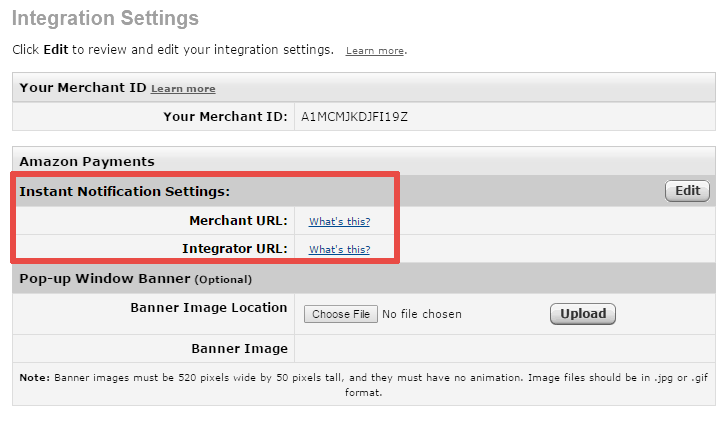Click the Amazon Payments section header

87,162
